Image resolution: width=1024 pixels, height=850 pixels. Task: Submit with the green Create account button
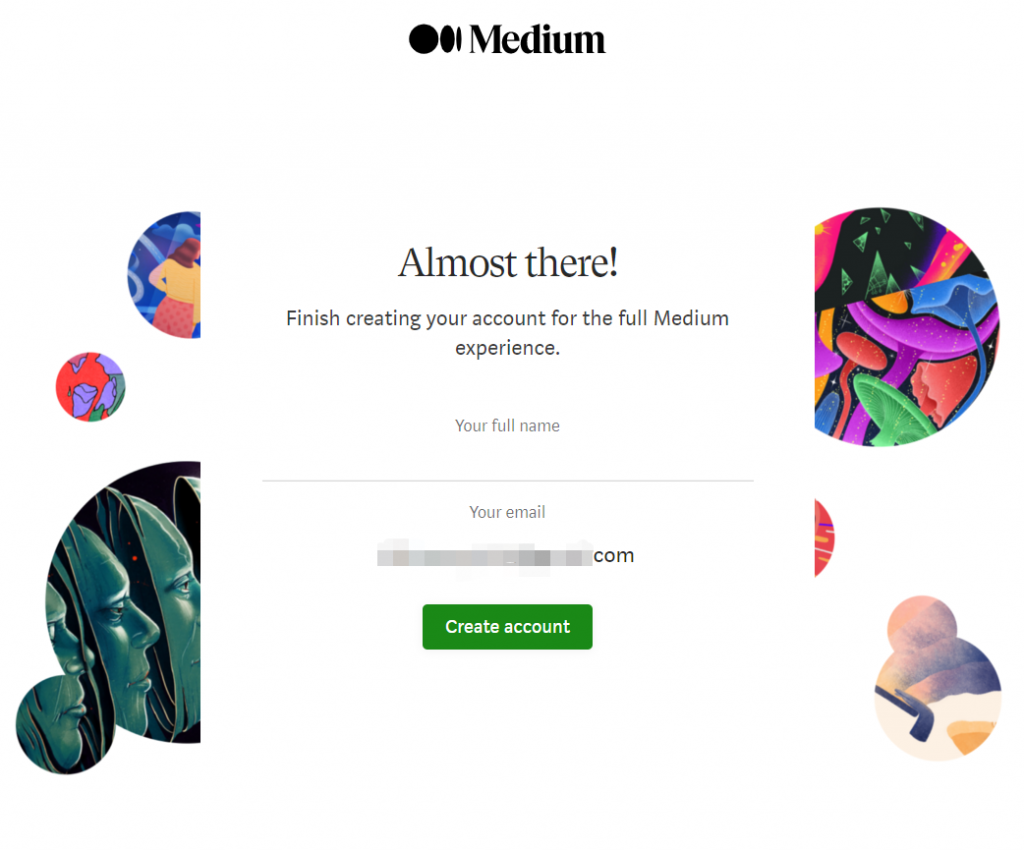tap(507, 627)
